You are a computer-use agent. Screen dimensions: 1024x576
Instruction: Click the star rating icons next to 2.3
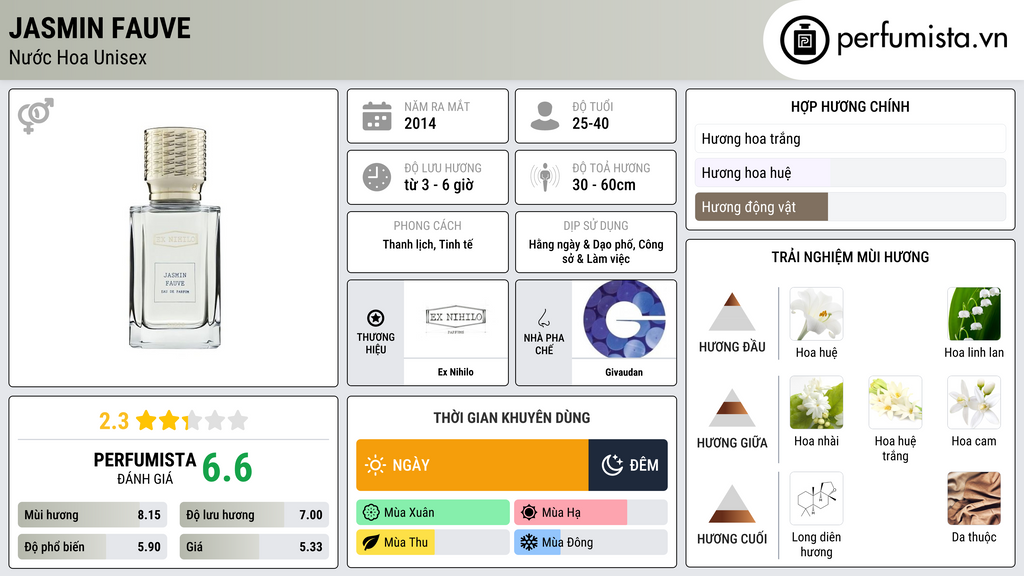point(192,421)
